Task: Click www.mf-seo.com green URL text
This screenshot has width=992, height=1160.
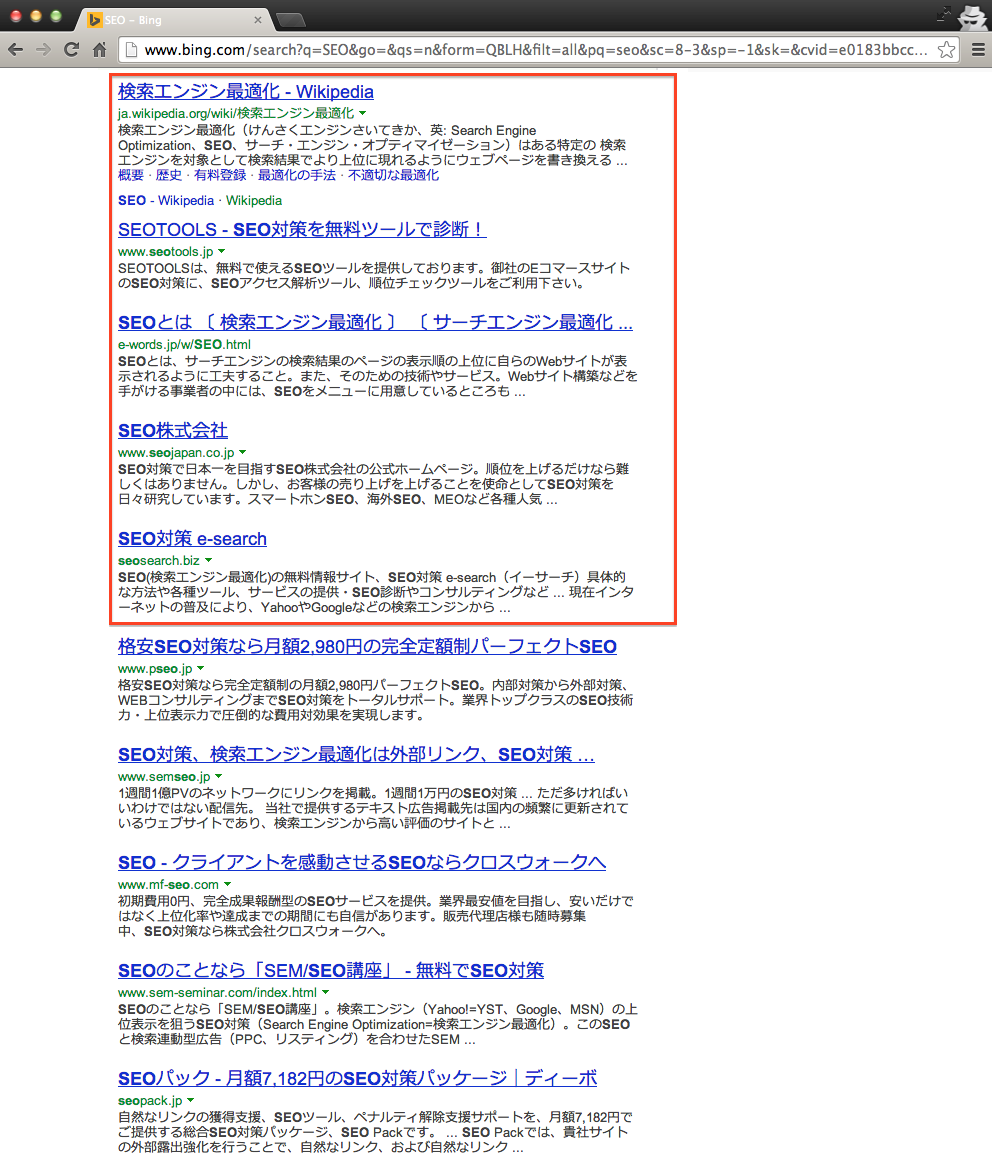Action: pos(169,884)
